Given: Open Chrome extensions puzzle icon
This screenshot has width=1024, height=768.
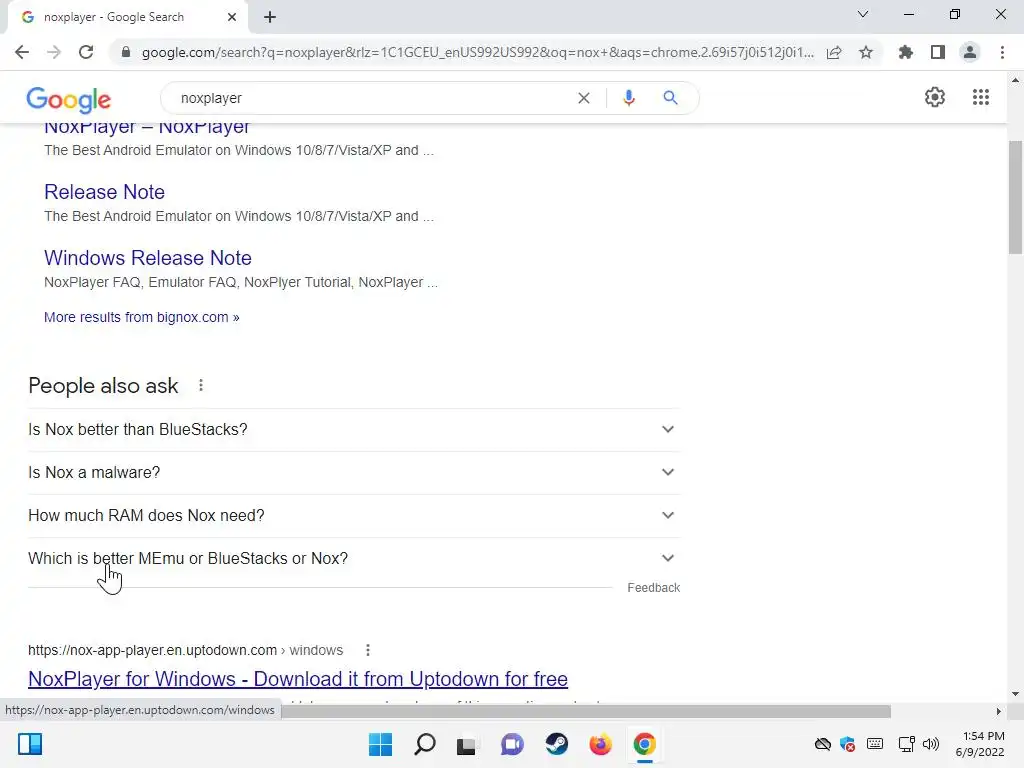Looking at the screenshot, I should [905, 52].
